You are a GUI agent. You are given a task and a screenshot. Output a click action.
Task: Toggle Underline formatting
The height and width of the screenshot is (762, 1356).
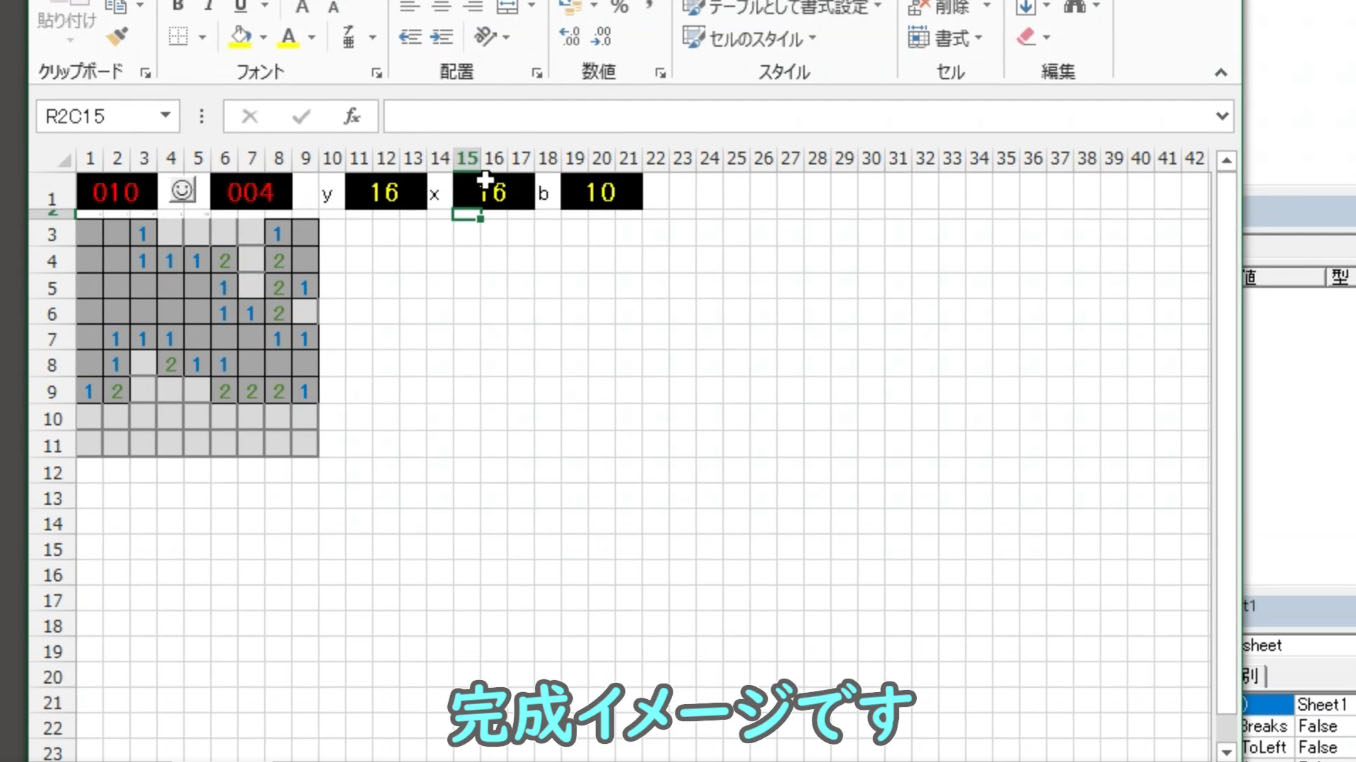point(239,6)
